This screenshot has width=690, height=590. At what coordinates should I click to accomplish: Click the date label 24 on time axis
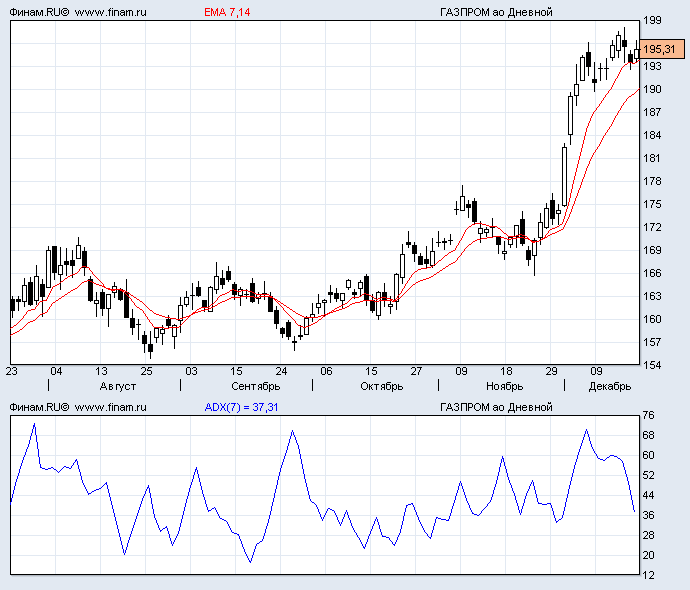[x=281, y=371]
